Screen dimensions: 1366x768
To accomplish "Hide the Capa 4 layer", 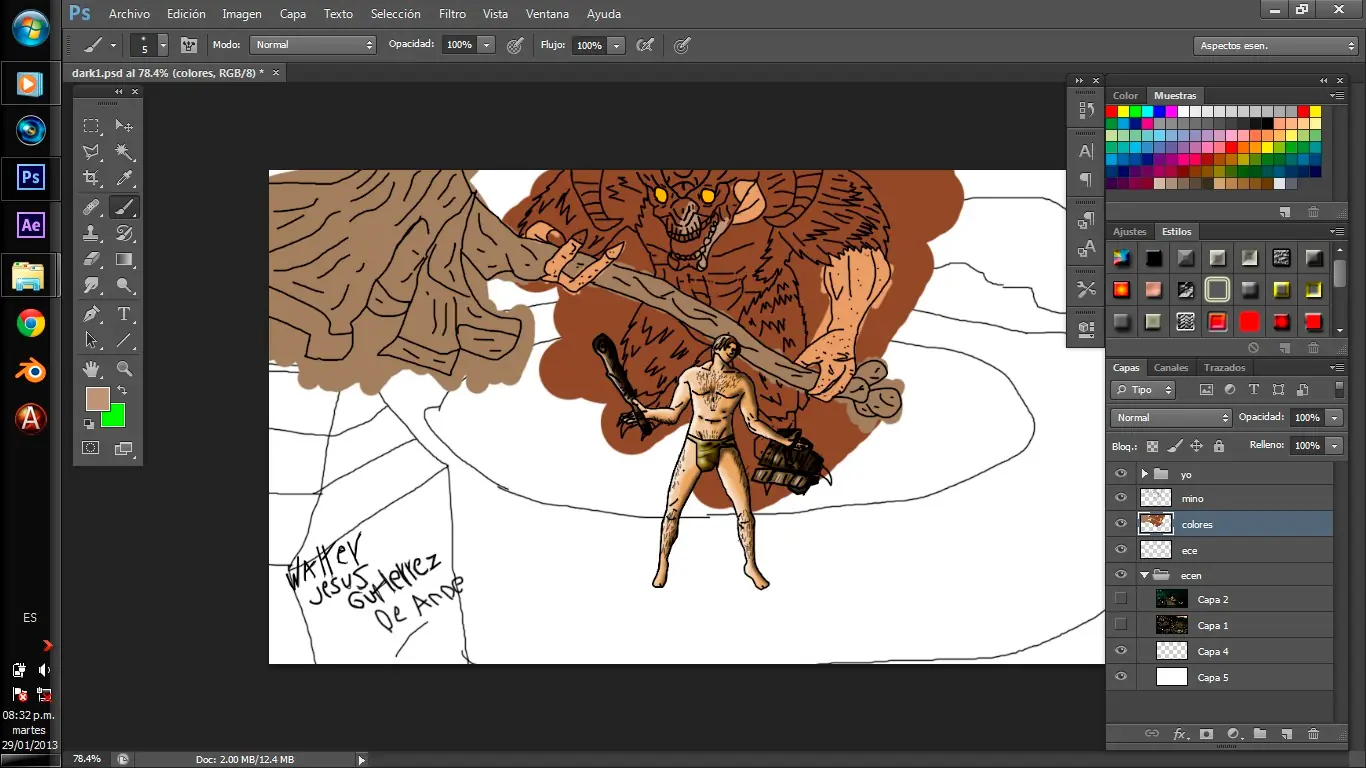I will (x=1120, y=651).
